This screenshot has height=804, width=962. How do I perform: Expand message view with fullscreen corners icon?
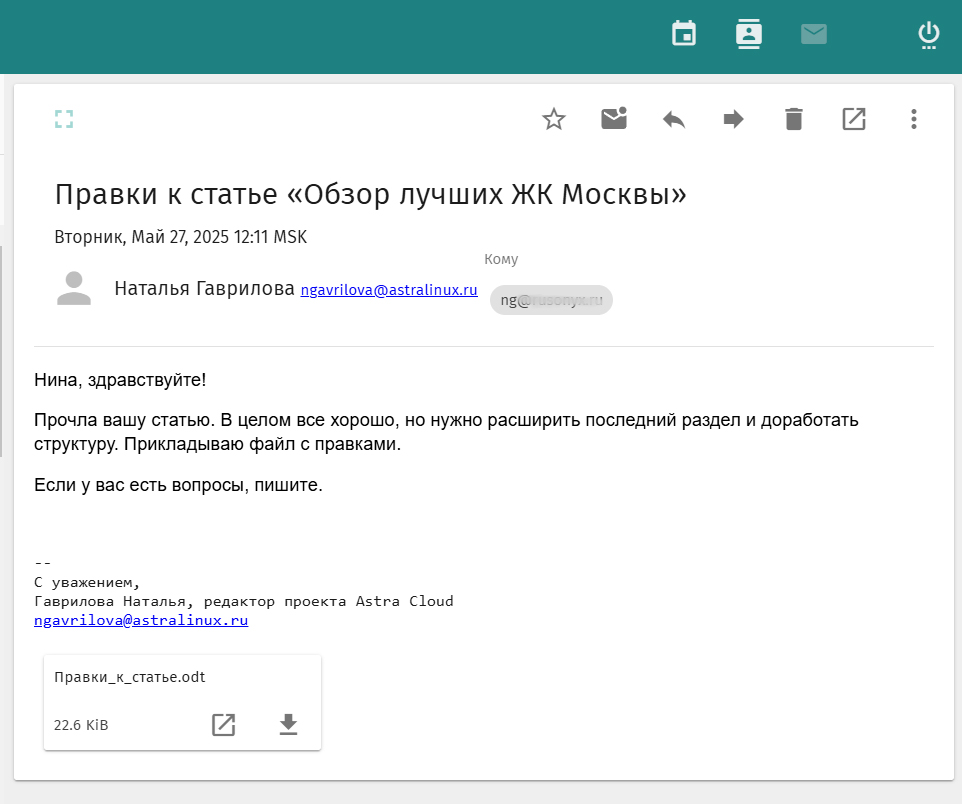pyautogui.click(x=64, y=118)
